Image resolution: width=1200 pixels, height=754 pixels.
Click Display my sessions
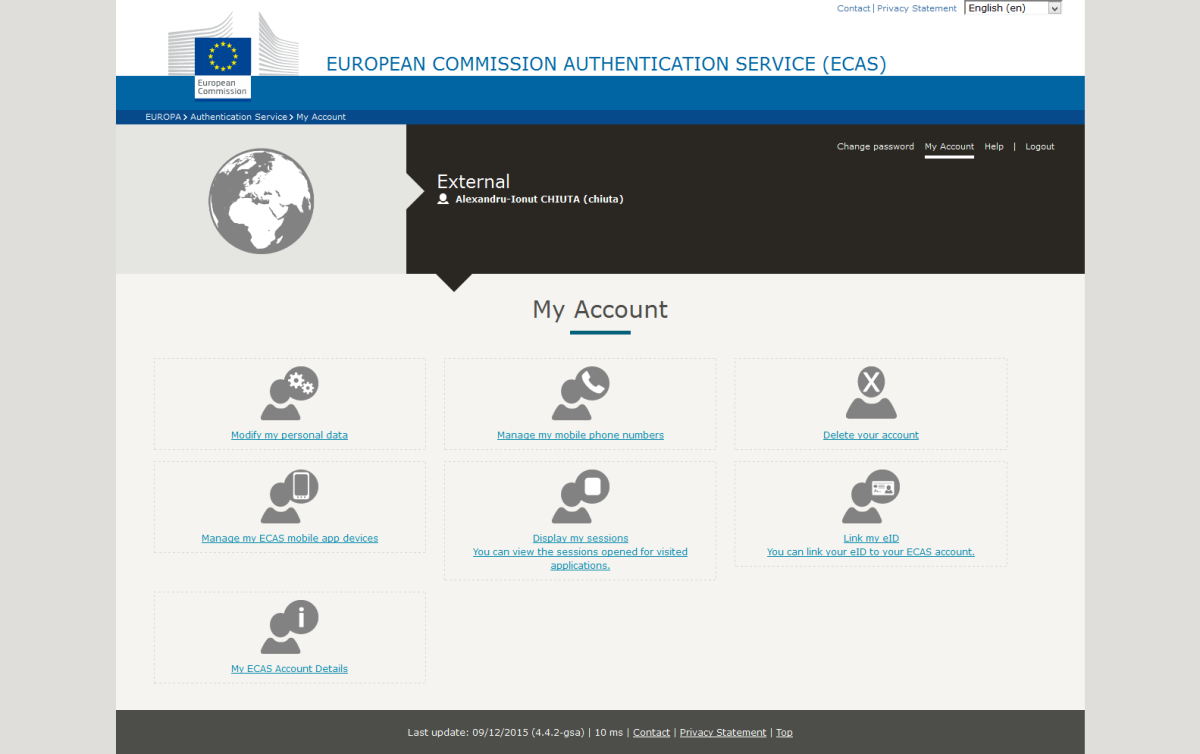tap(580, 537)
